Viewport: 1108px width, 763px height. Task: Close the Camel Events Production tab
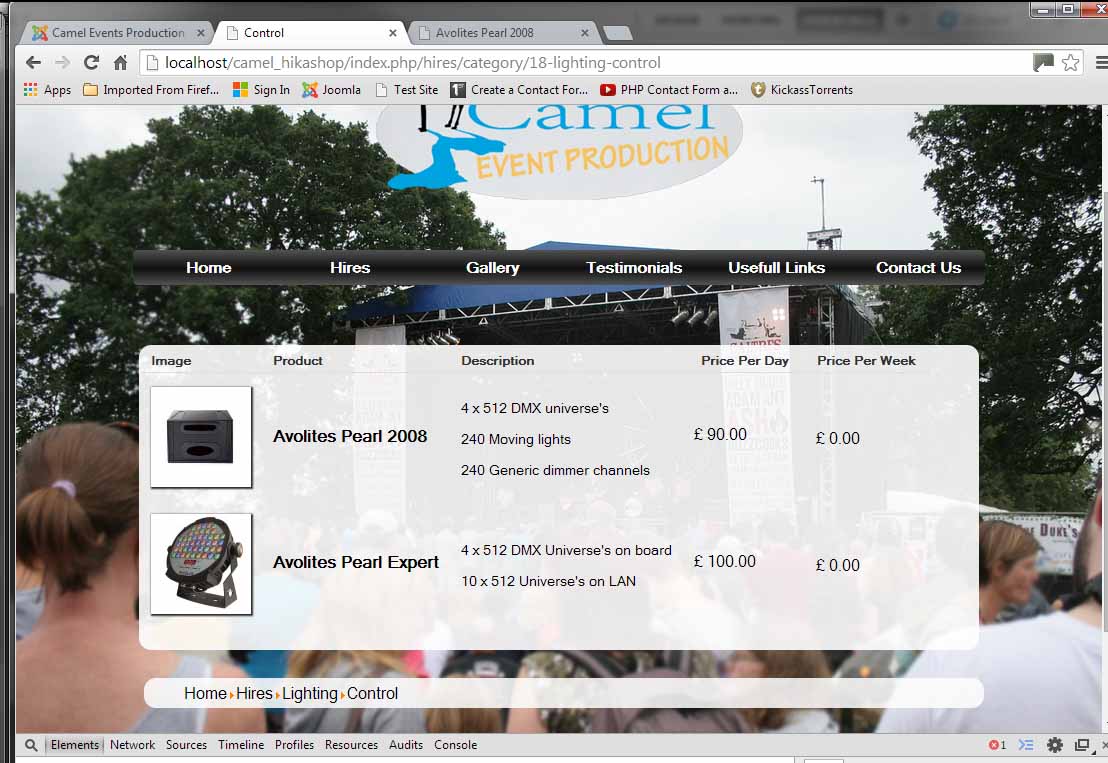click(201, 32)
